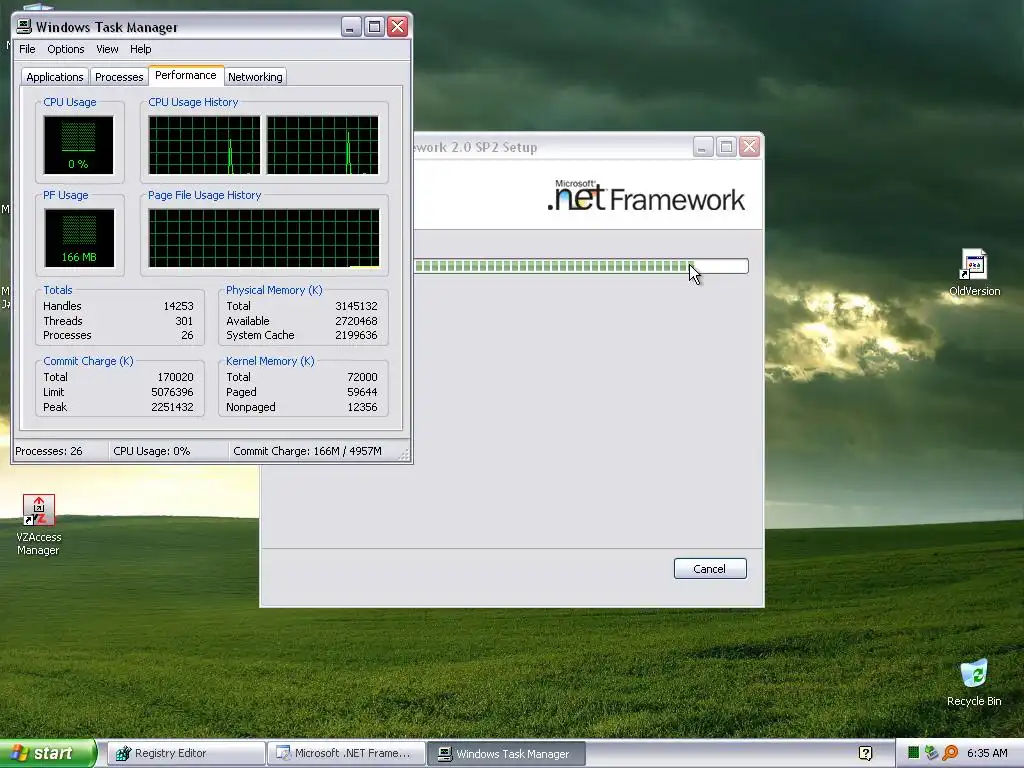
Task: Click the PF Usage gauge showing 166 MB
Action: tap(79, 238)
